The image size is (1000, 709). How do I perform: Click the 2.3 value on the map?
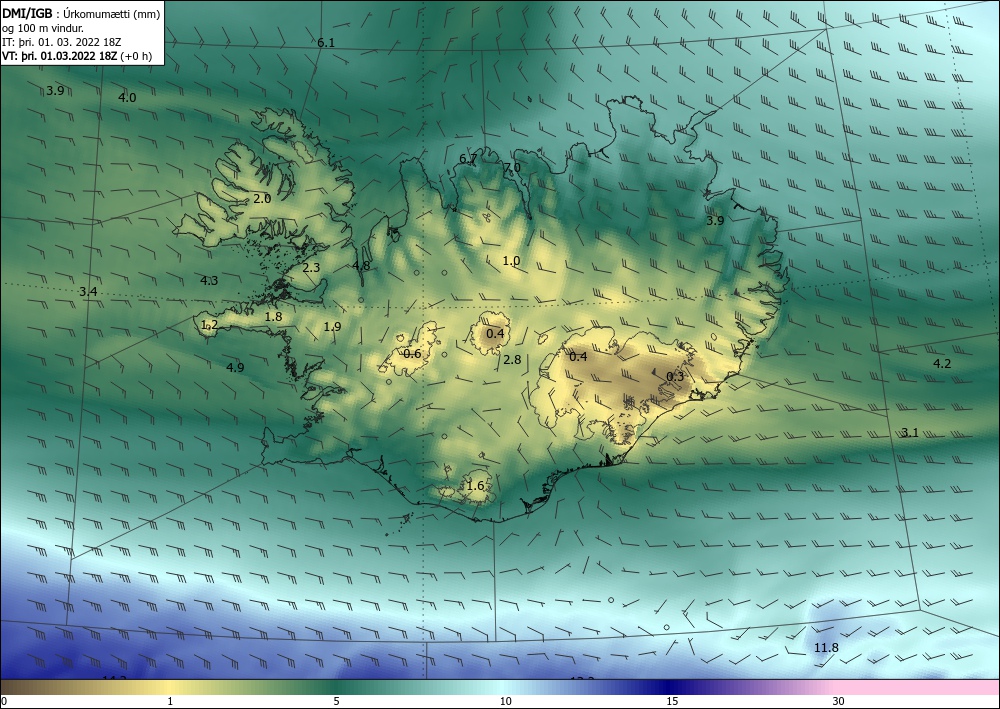[311, 268]
